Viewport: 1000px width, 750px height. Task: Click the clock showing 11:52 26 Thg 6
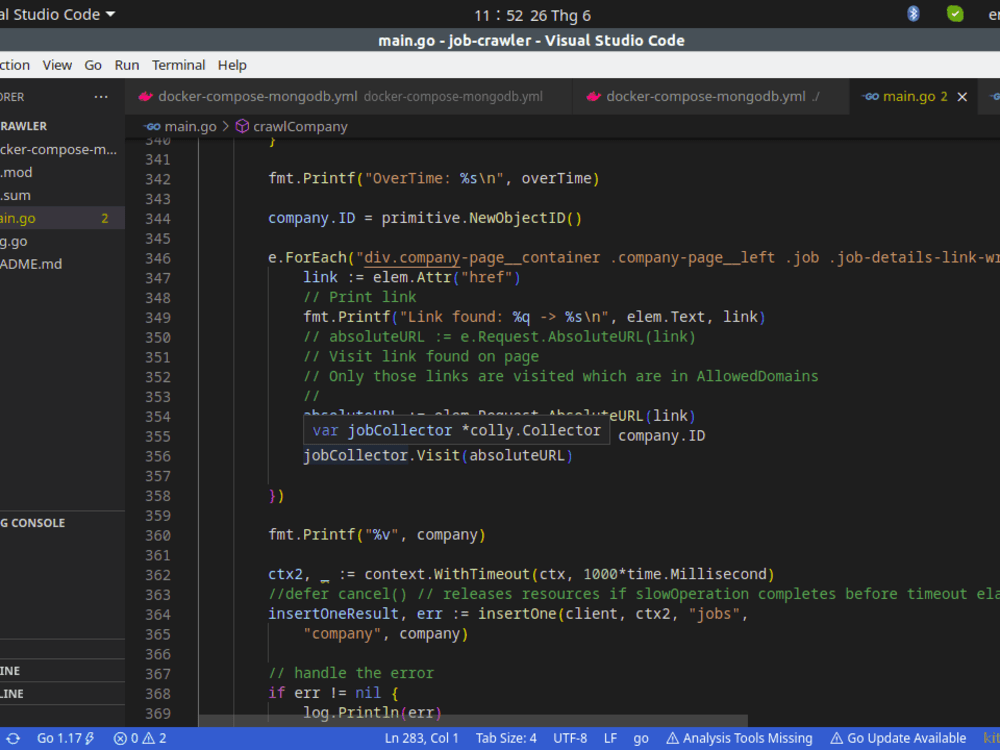point(533,15)
